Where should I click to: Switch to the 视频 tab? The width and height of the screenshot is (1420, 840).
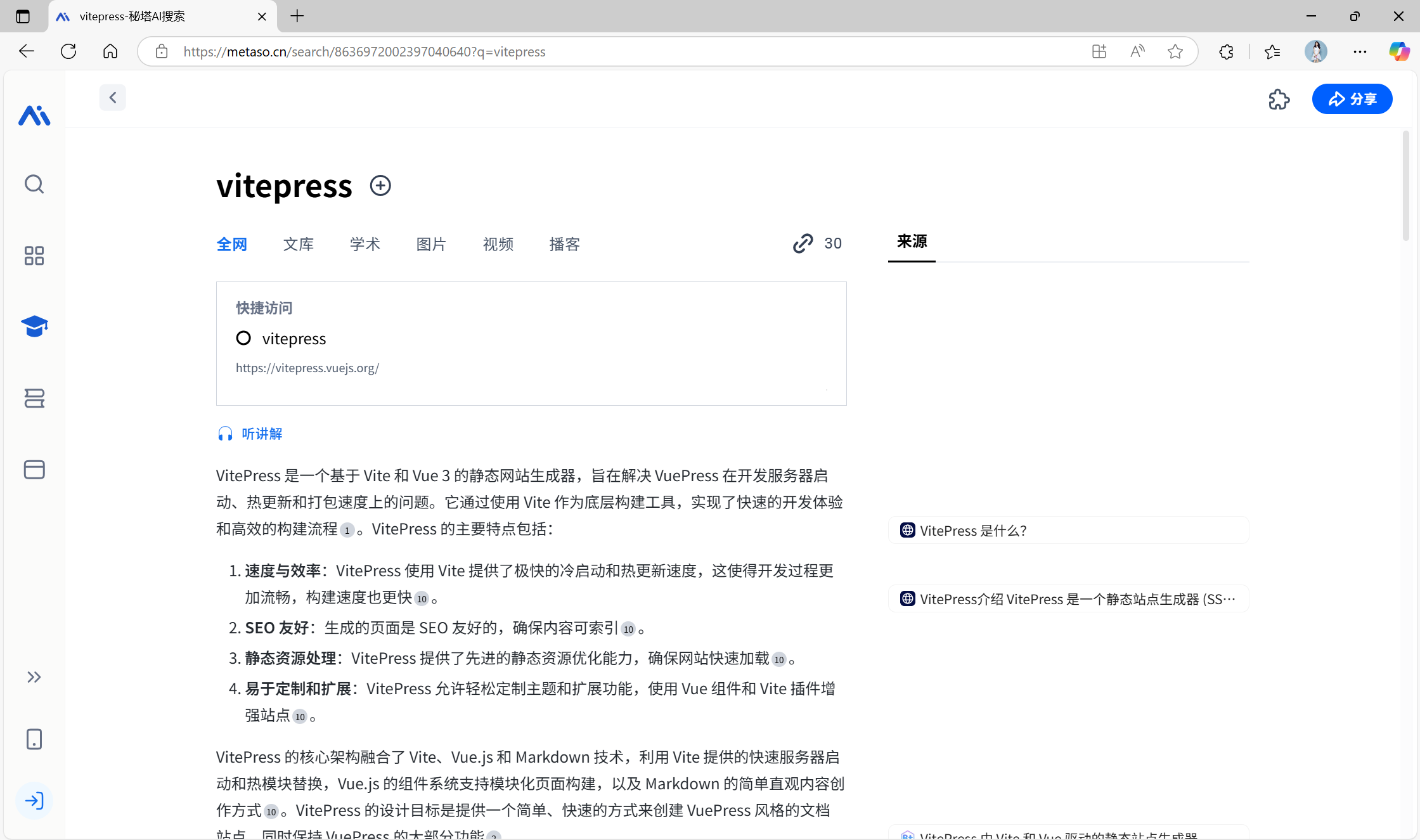(498, 244)
